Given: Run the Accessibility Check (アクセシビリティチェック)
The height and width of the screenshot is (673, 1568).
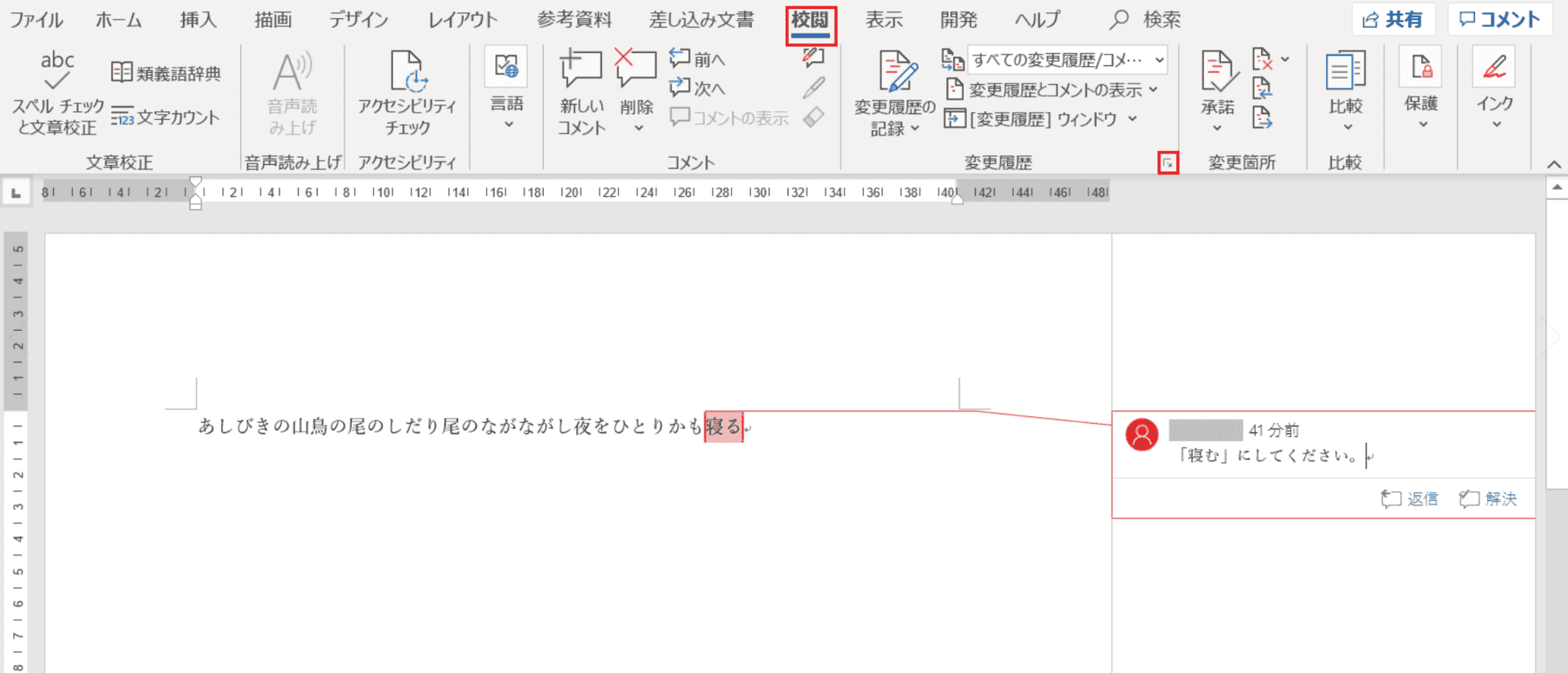Looking at the screenshot, I should point(408,93).
